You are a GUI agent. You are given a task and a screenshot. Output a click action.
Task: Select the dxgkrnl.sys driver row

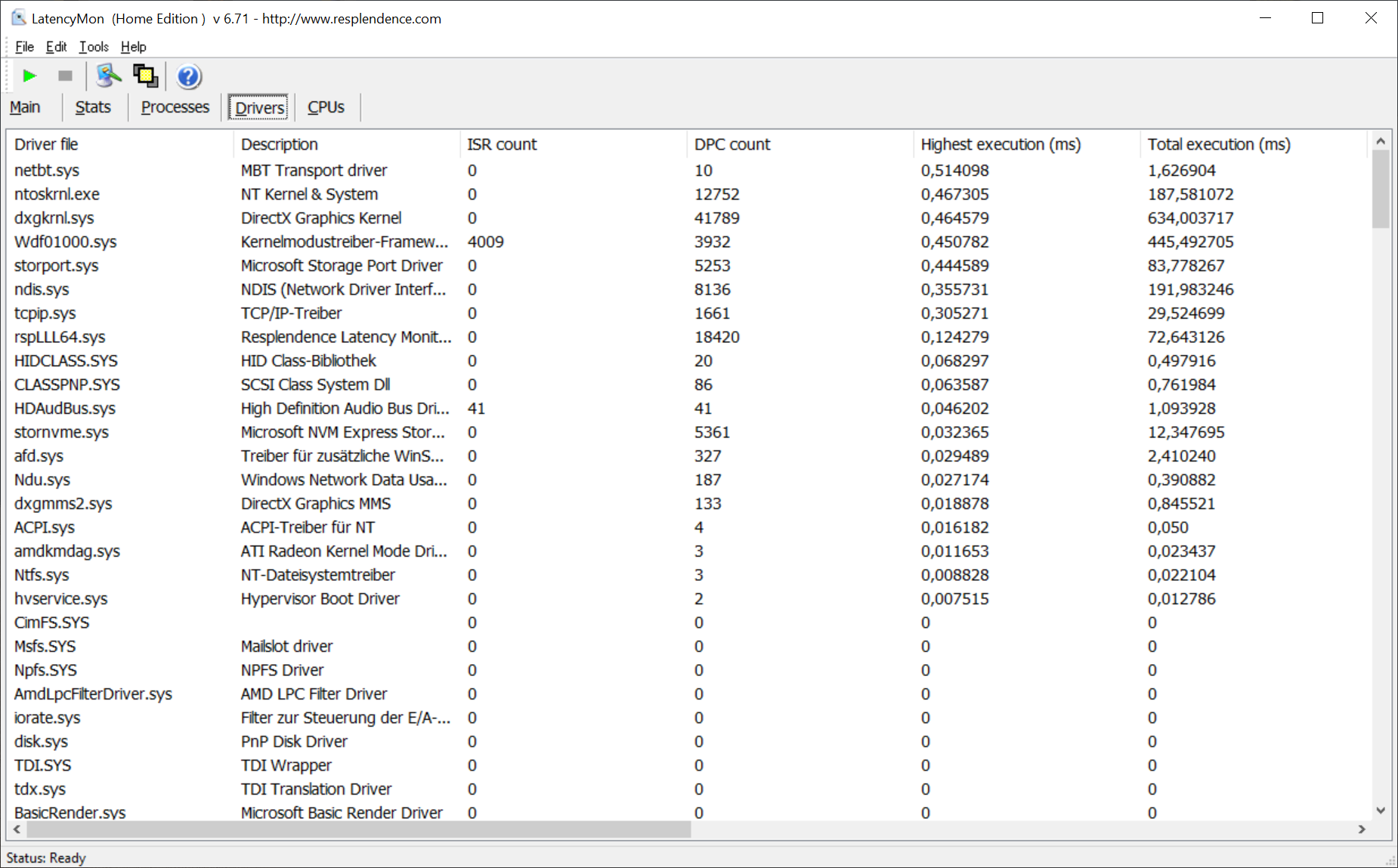689,218
